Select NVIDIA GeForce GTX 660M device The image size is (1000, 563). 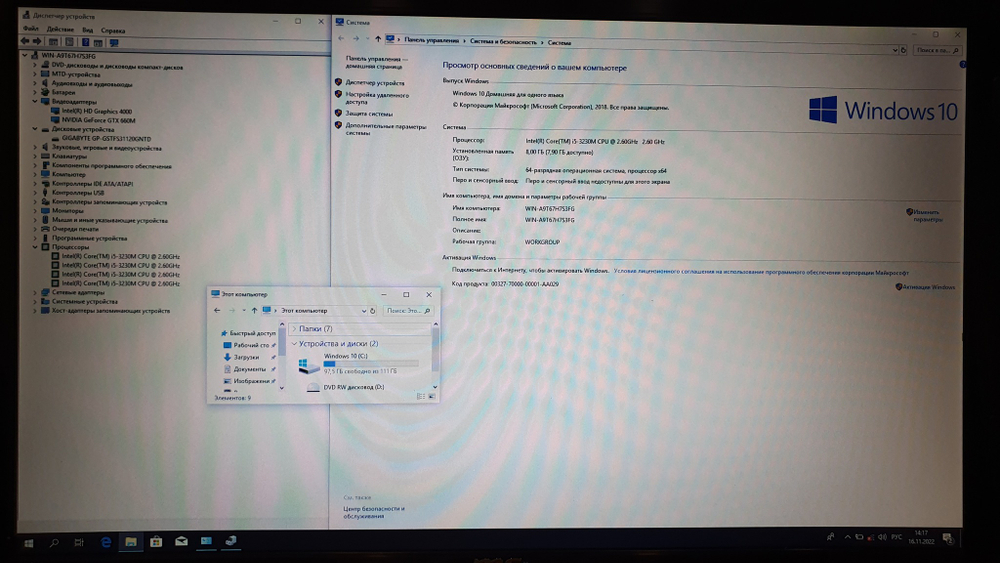(98, 120)
